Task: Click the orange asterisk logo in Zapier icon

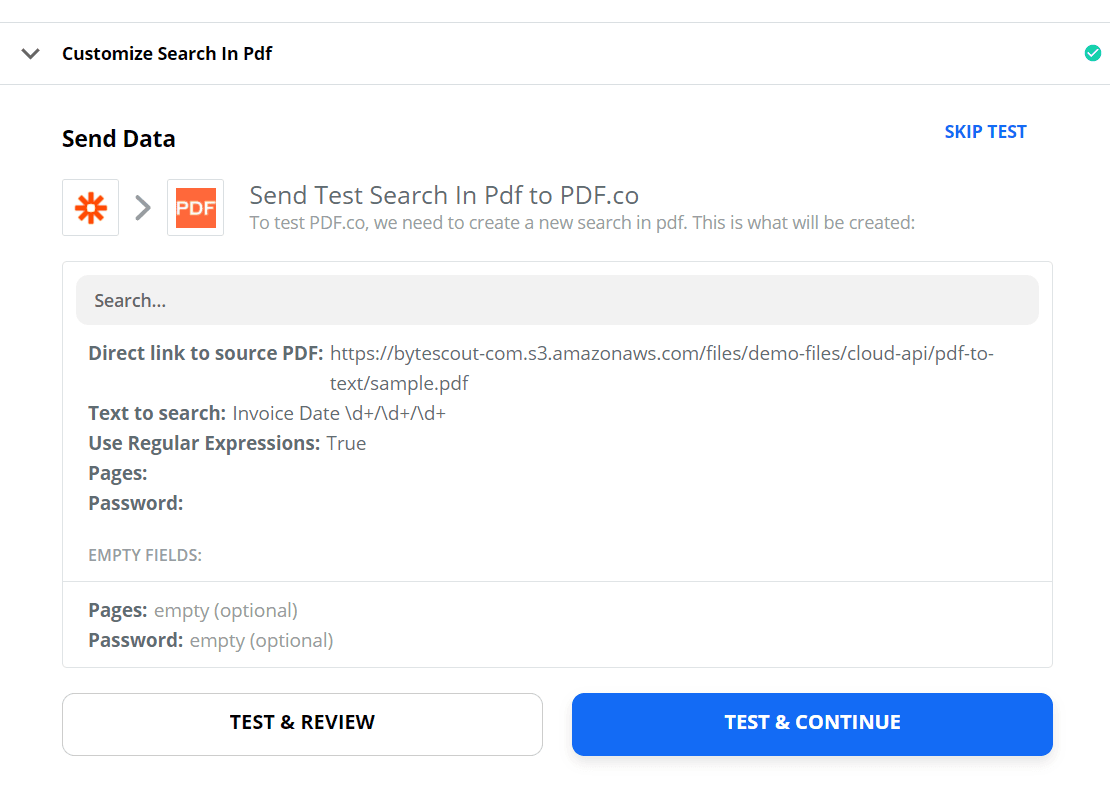Action: point(90,207)
